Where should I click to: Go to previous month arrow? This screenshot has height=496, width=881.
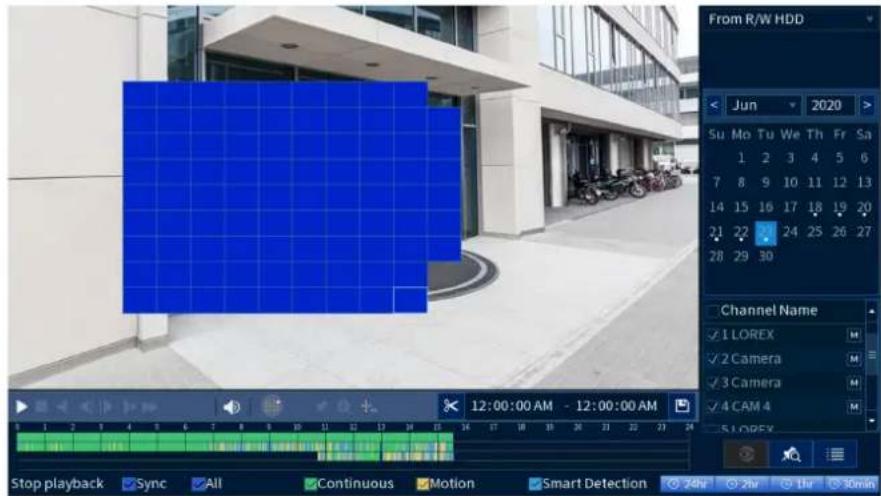click(714, 105)
